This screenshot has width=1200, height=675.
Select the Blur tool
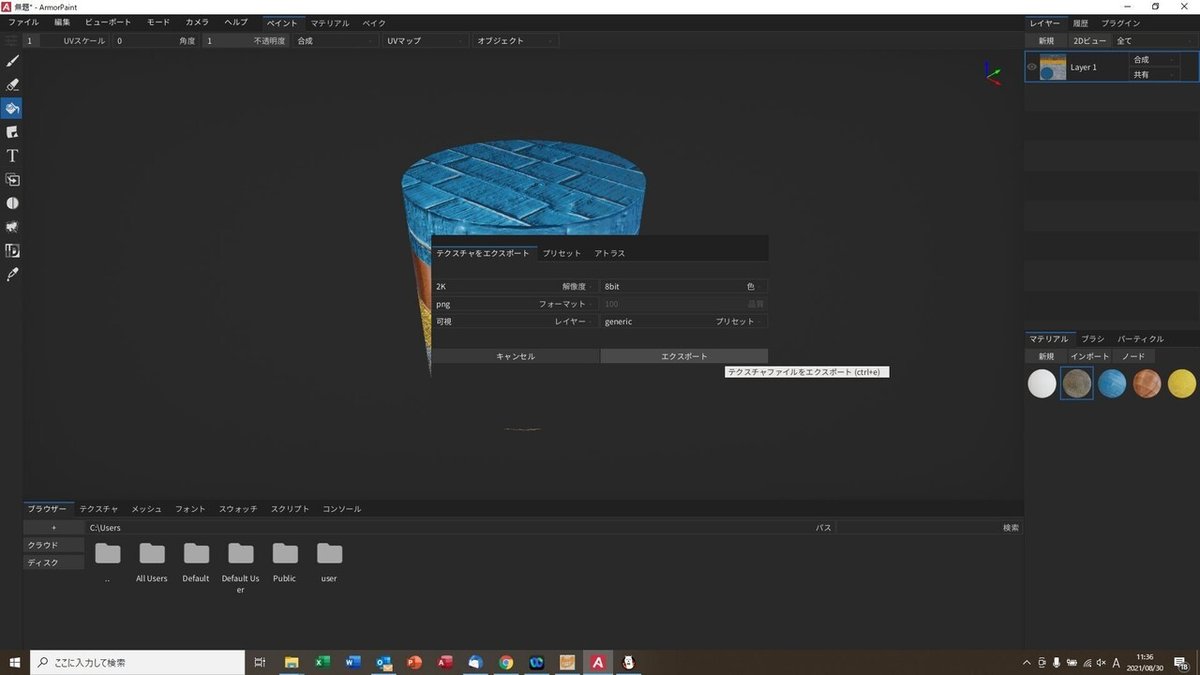click(x=13, y=203)
